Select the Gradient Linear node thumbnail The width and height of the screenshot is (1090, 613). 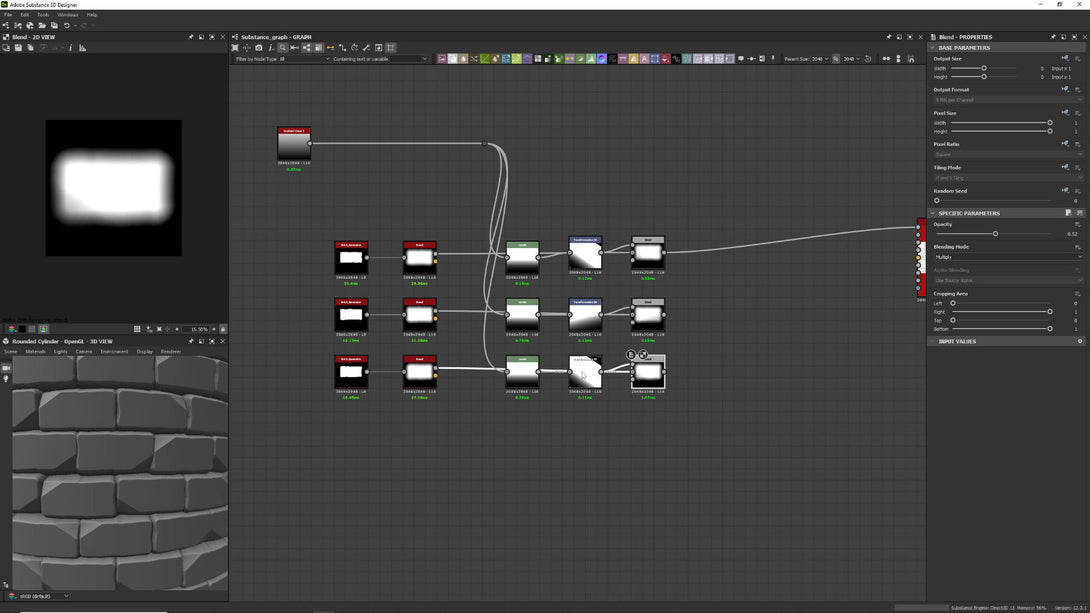click(294, 146)
